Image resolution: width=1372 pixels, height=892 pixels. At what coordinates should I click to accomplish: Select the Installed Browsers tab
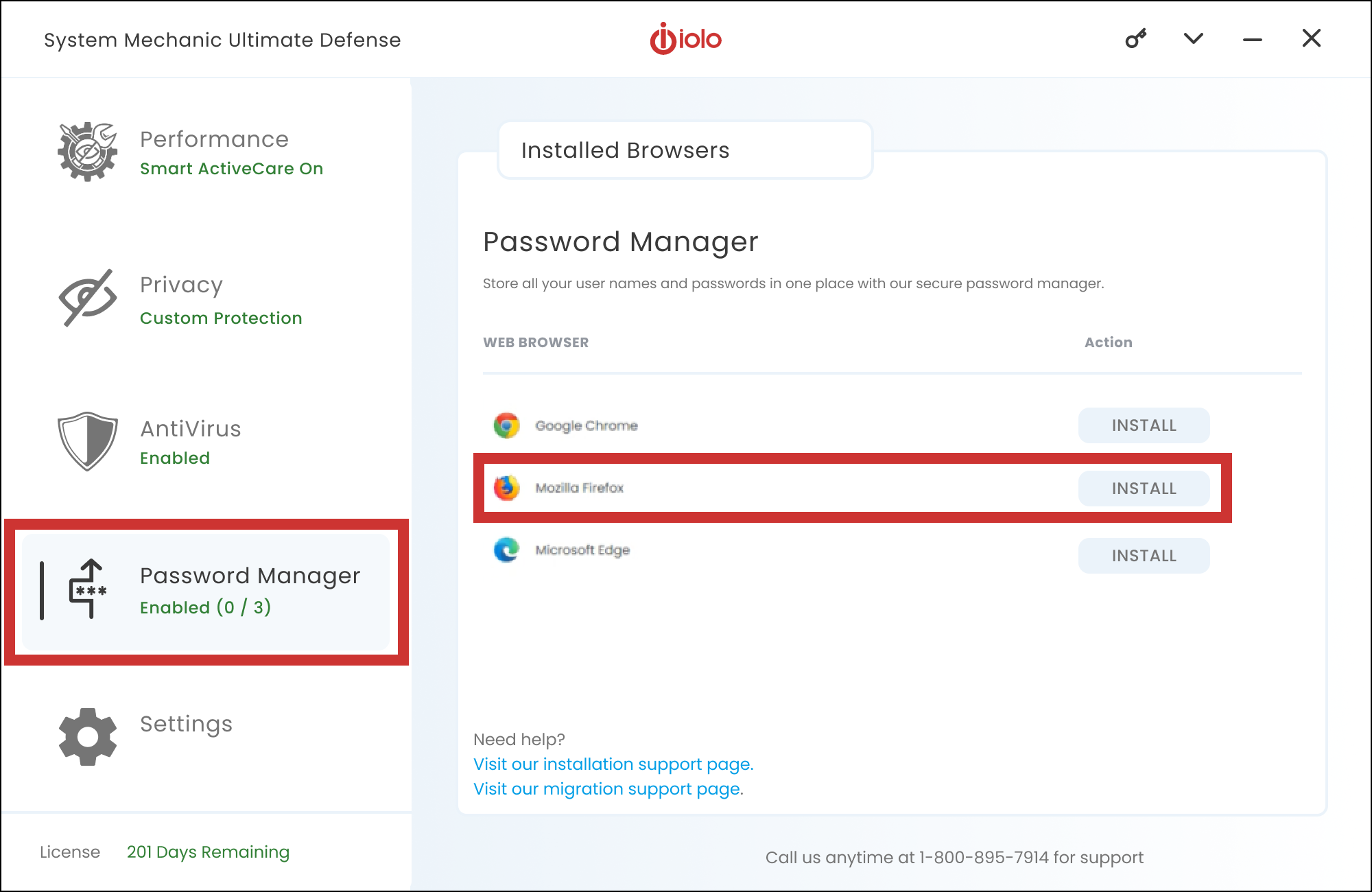[685, 150]
